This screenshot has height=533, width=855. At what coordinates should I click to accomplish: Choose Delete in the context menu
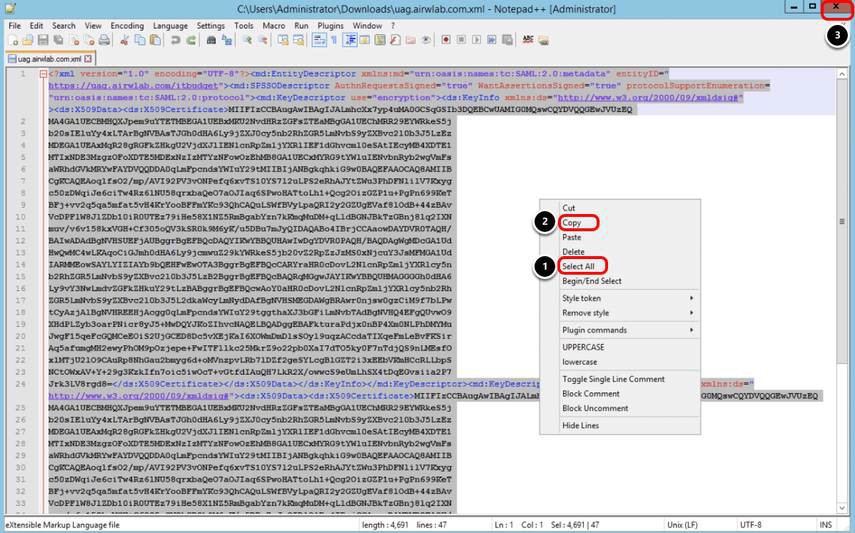573,251
